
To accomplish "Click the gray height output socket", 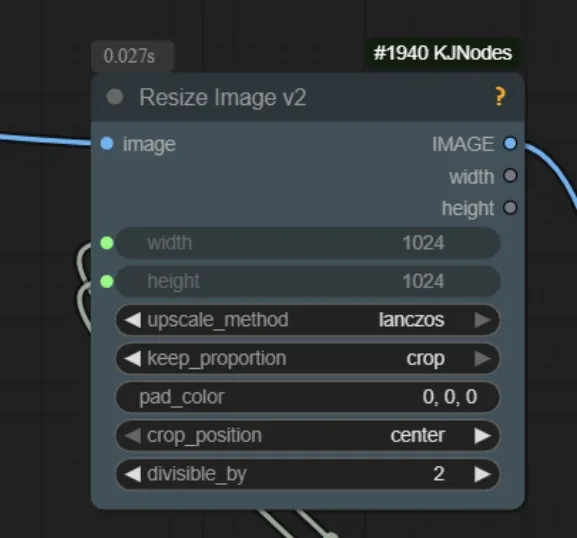I will point(510,208).
